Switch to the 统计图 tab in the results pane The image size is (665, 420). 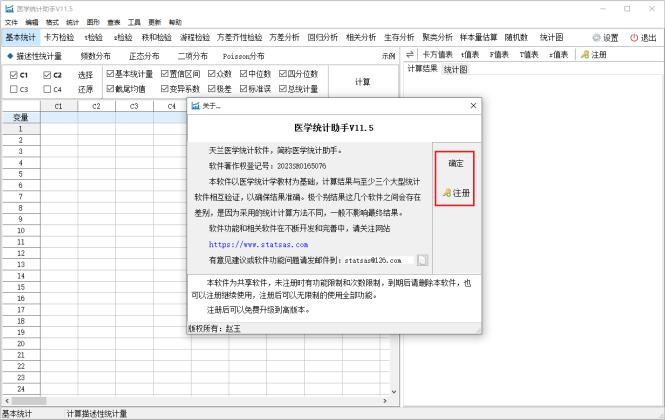click(x=455, y=70)
